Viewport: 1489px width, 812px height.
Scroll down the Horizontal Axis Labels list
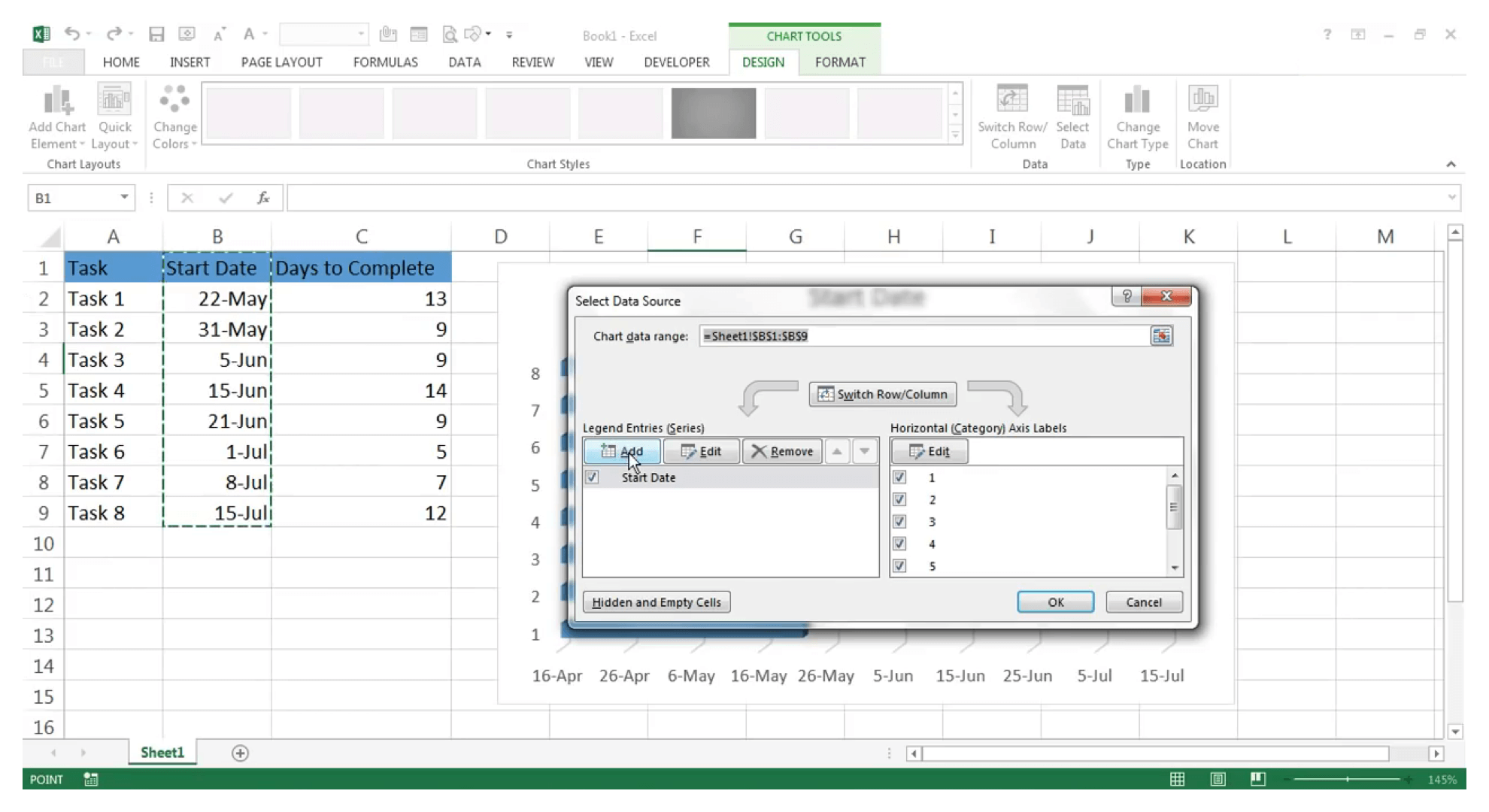1176,566
